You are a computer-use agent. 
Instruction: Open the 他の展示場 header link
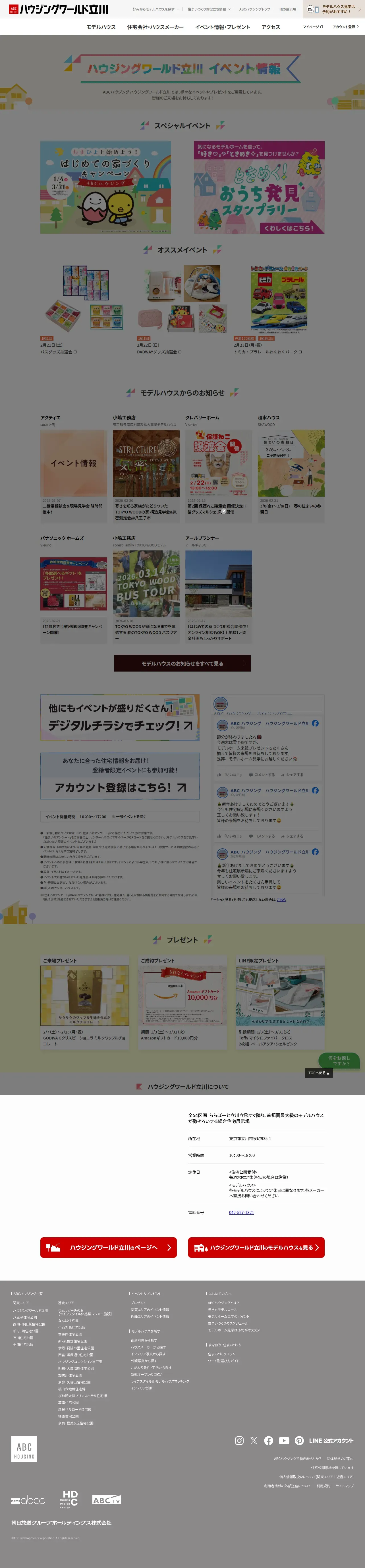(288, 9)
